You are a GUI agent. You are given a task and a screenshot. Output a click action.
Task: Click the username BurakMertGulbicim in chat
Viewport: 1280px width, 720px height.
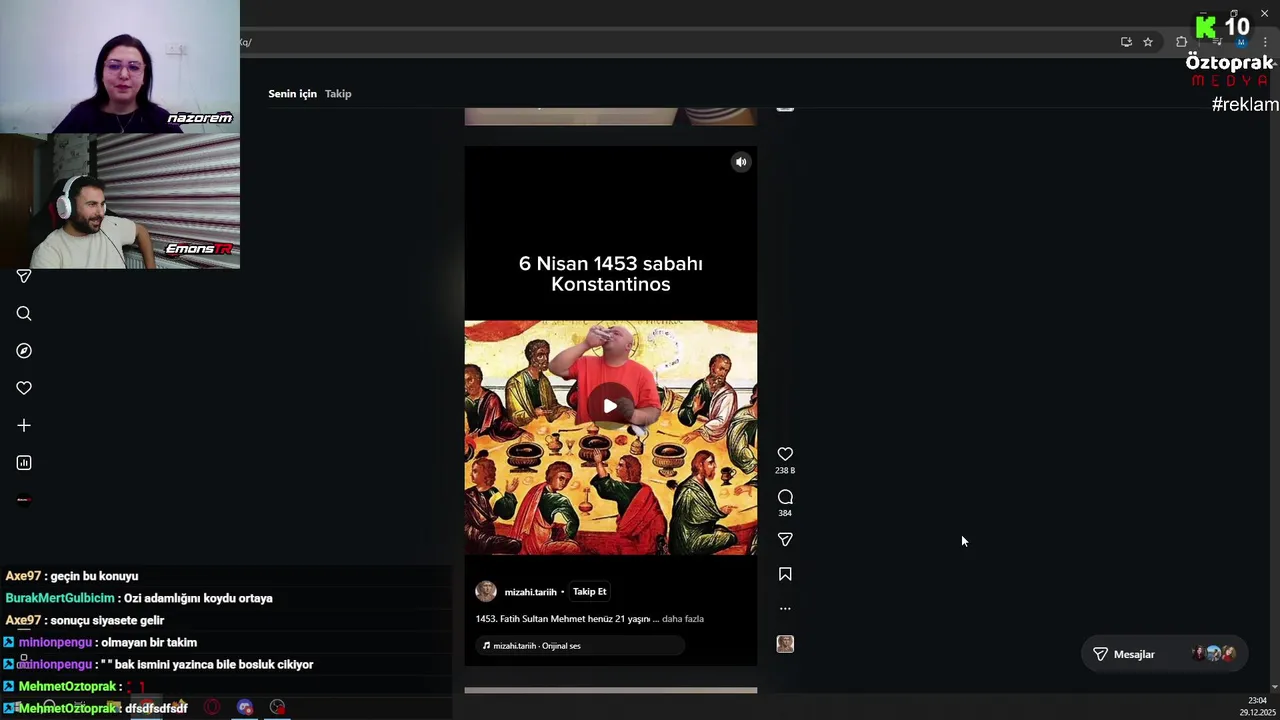pyautogui.click(x=60, y=598)
